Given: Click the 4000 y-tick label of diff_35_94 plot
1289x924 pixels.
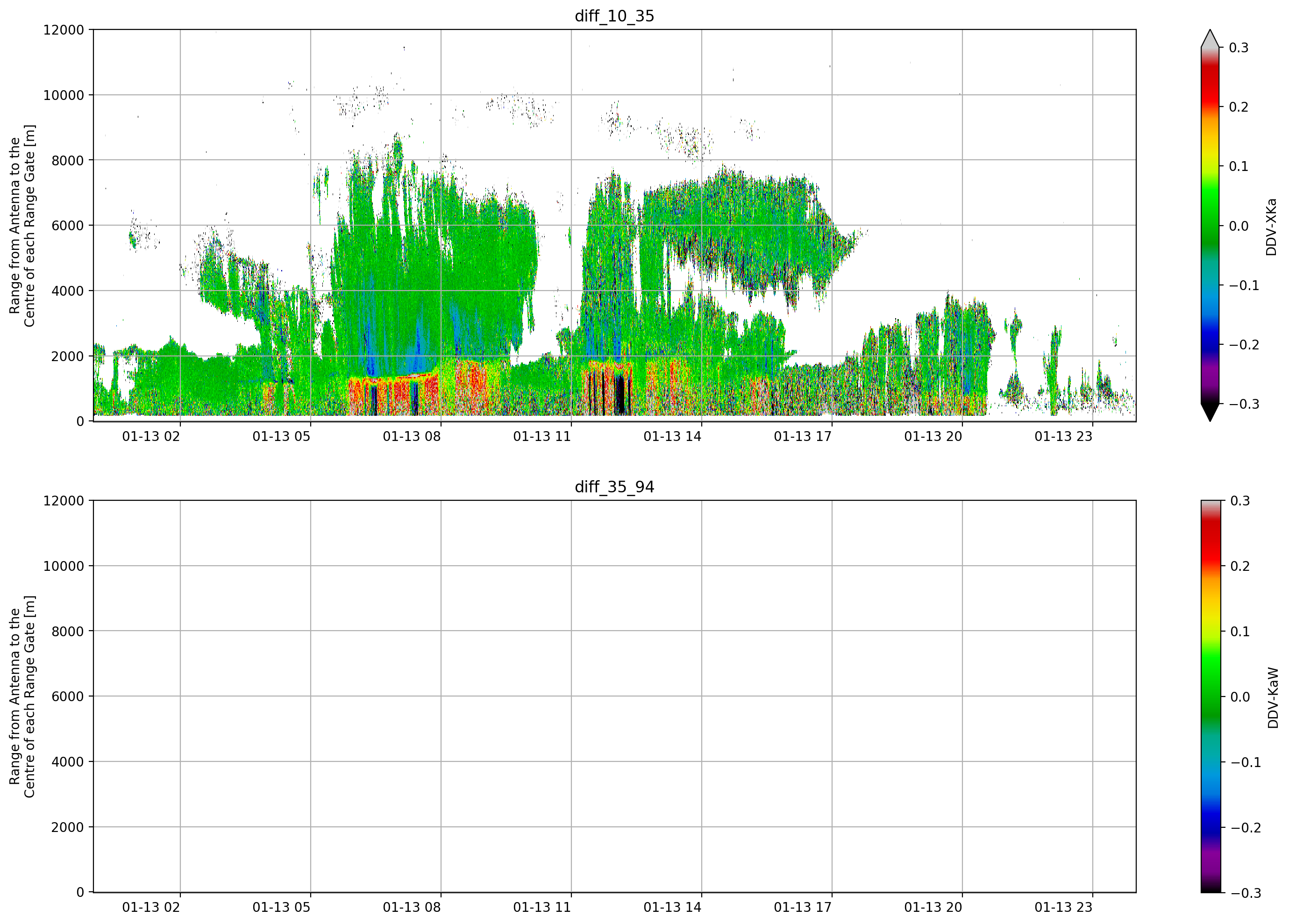Looking at the screenshot, I should [x=68, y=762].
